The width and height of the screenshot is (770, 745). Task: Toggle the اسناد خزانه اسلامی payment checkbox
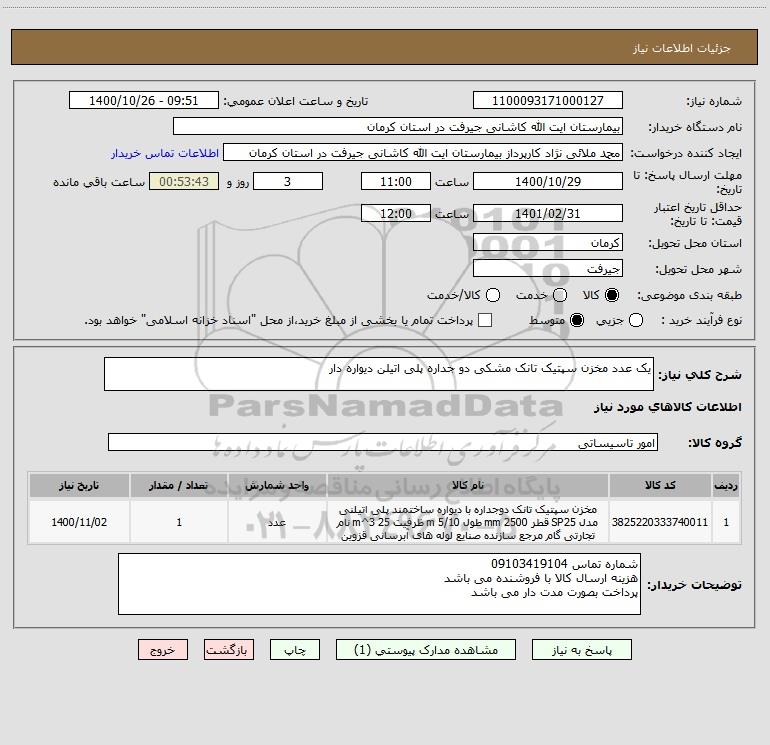485,320
